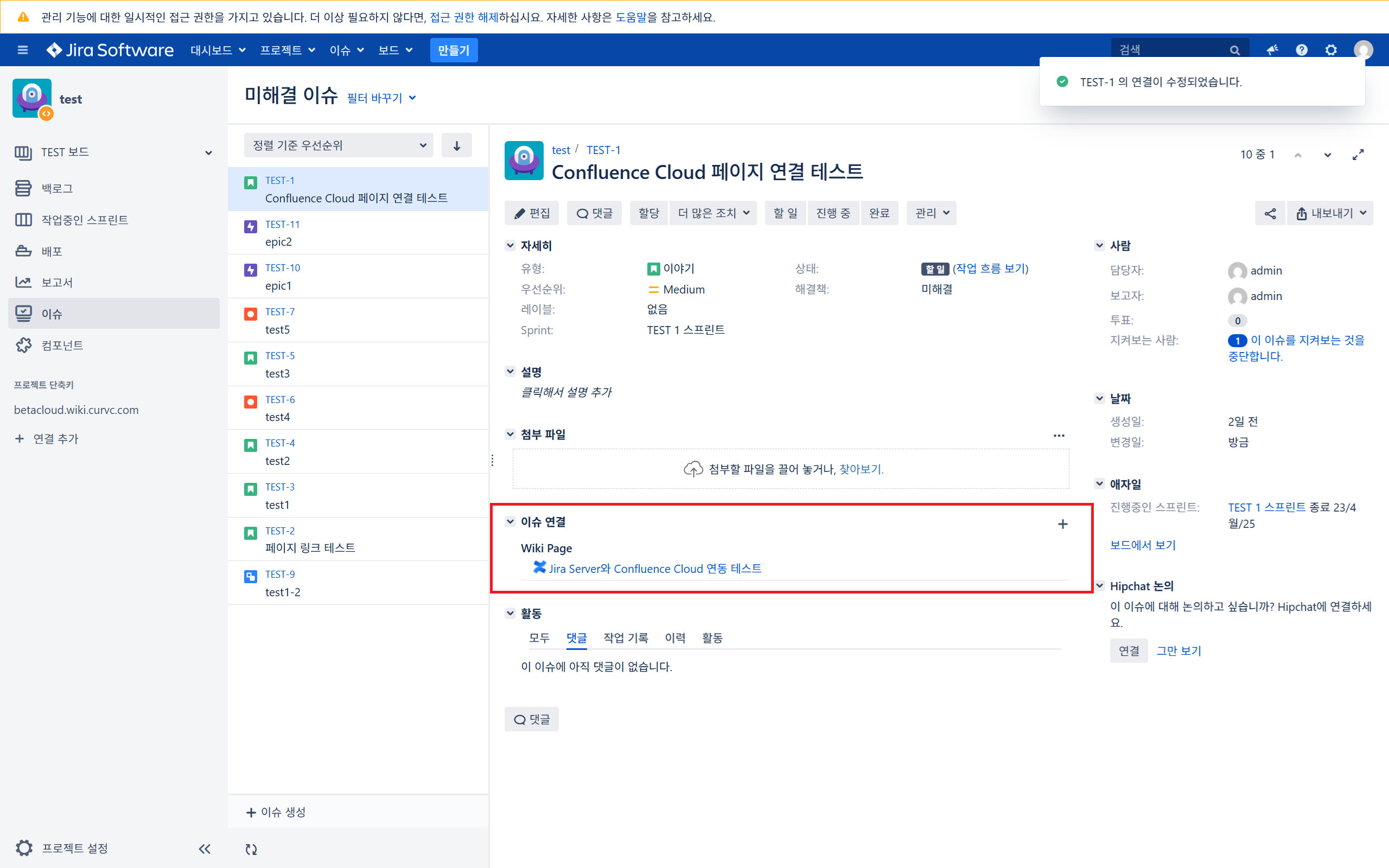Open the 관리 dropdown
Screen dimensions: 1389x868
point(932,213)
